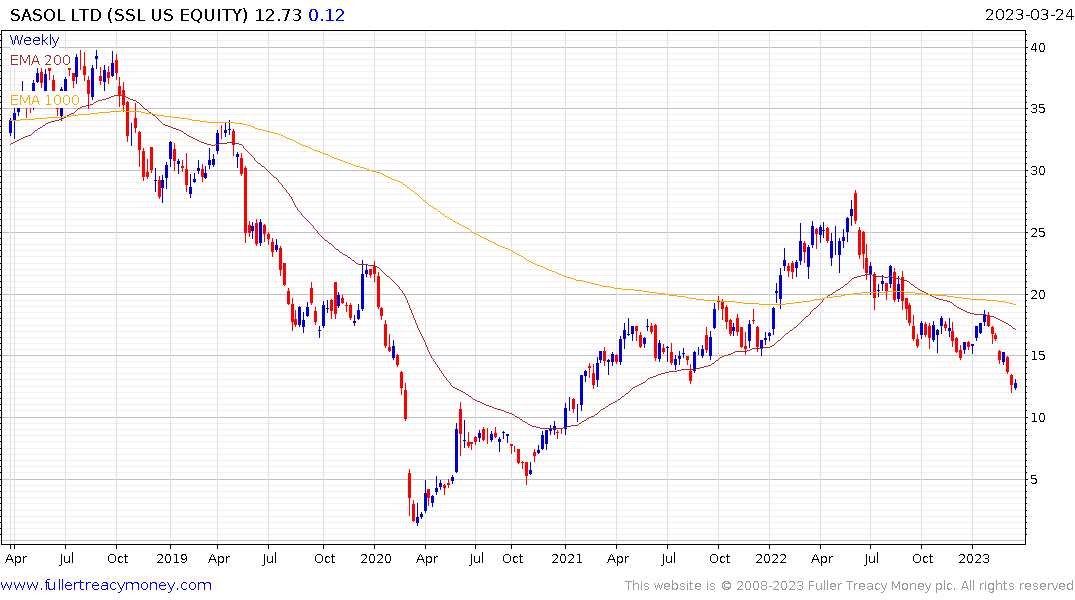Image resolution: width=1075 pixels, height=600 pixels.
Task: Click the 15 price axis label
Action: pyautogui.click(x=1037, y=356)
